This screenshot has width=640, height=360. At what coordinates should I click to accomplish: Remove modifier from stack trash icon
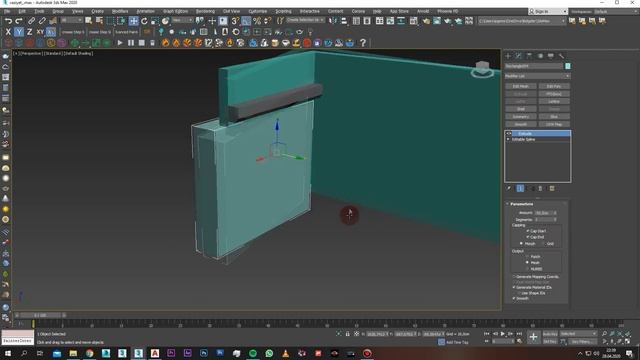point(540,188)
